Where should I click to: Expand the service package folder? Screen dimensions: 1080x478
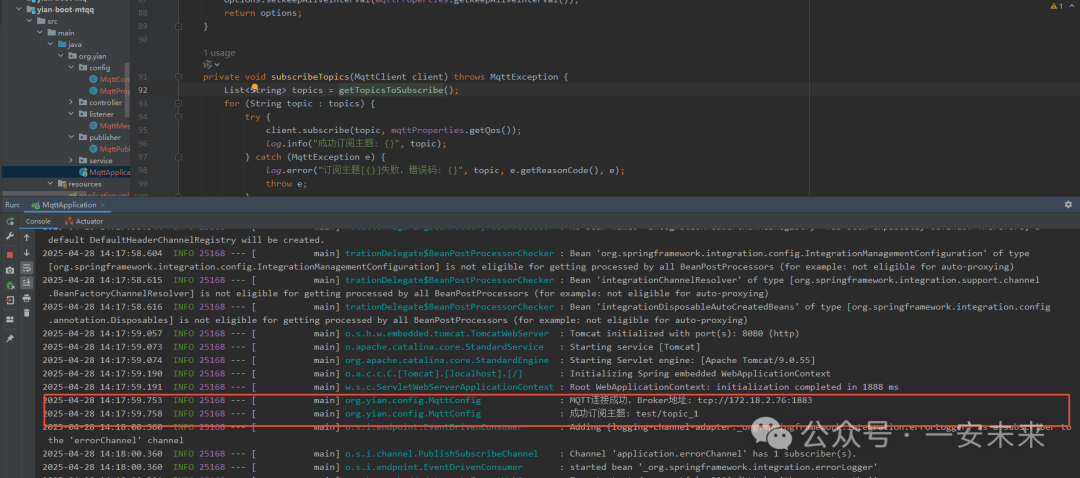69,160
